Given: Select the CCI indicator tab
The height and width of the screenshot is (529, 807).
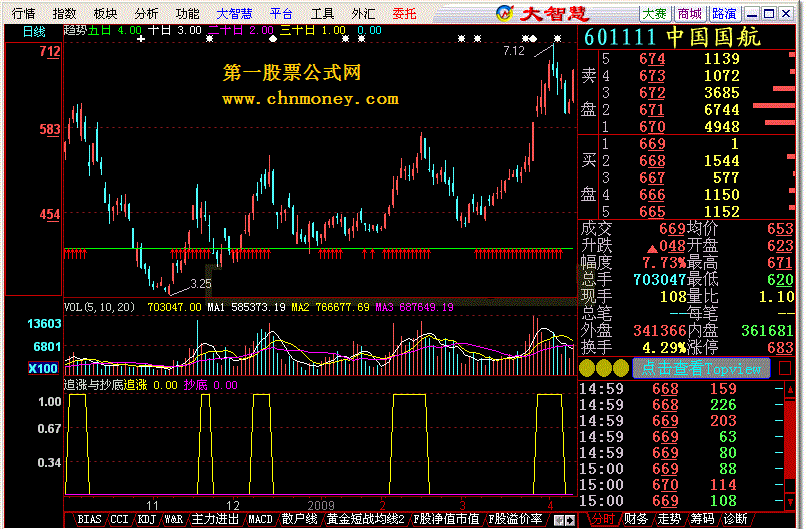Looking at the screenshot, I should (x=119, y=519).
